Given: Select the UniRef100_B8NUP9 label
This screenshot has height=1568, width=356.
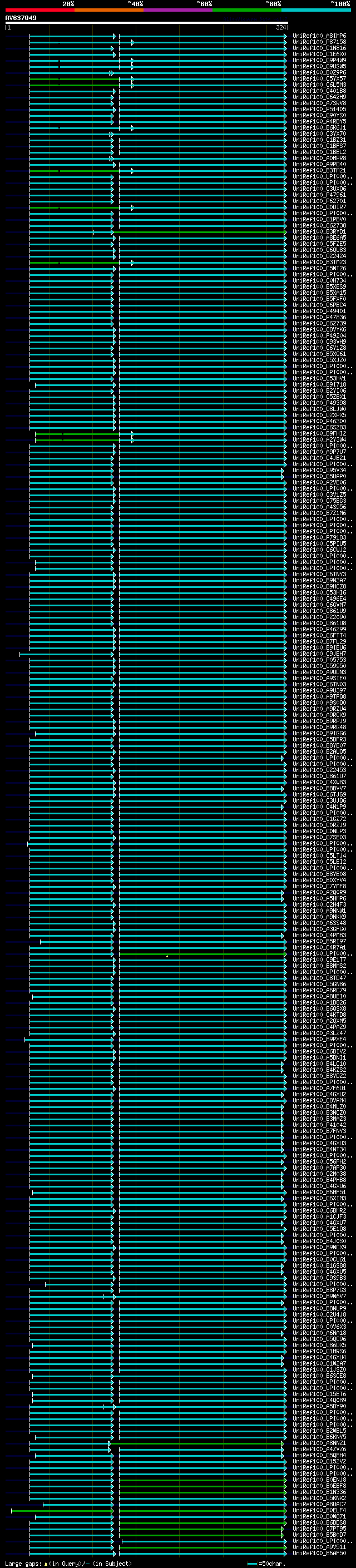Looking at the screenshot, I should 319,1308.
